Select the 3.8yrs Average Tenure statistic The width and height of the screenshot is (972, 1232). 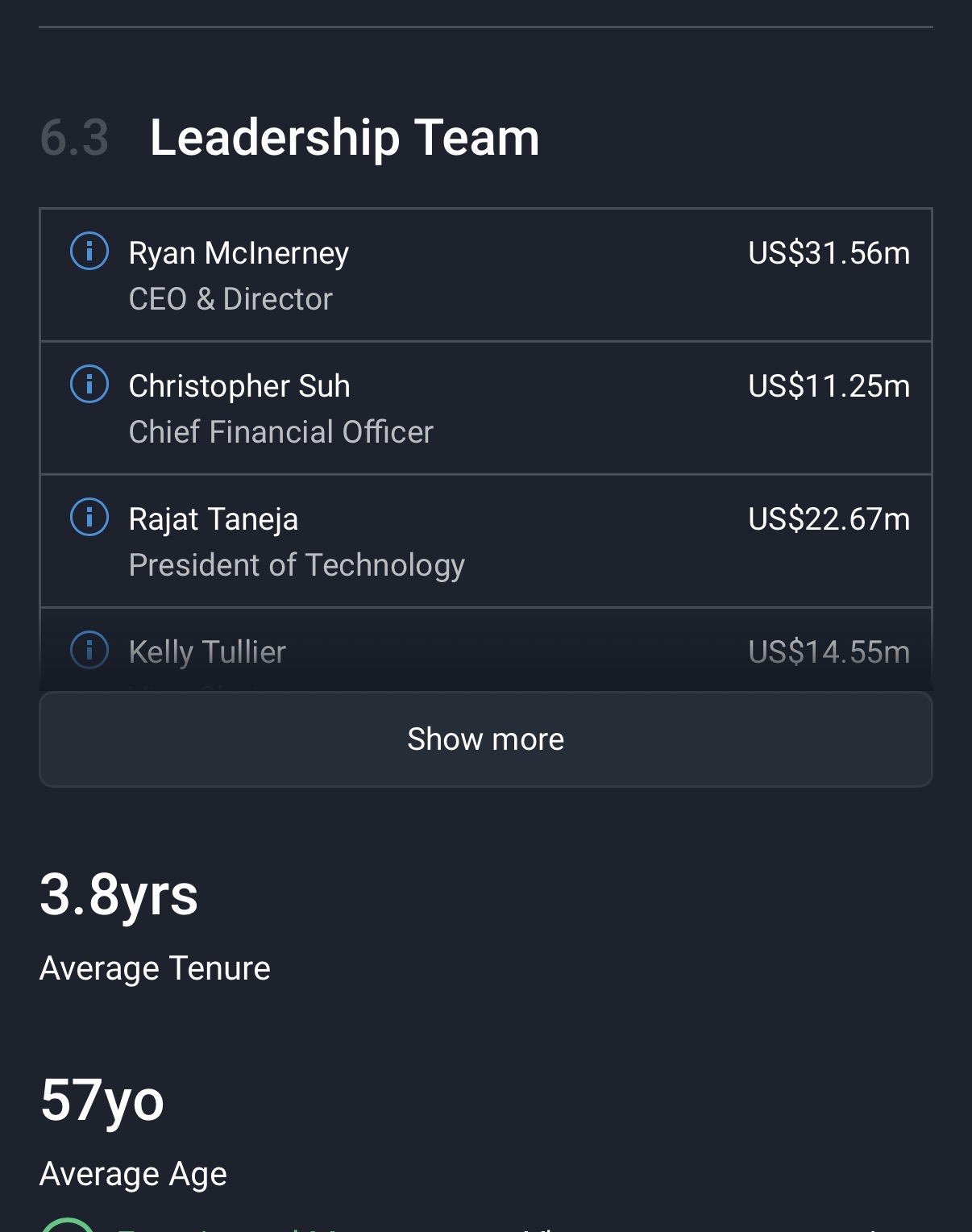[x=118, y=895]
